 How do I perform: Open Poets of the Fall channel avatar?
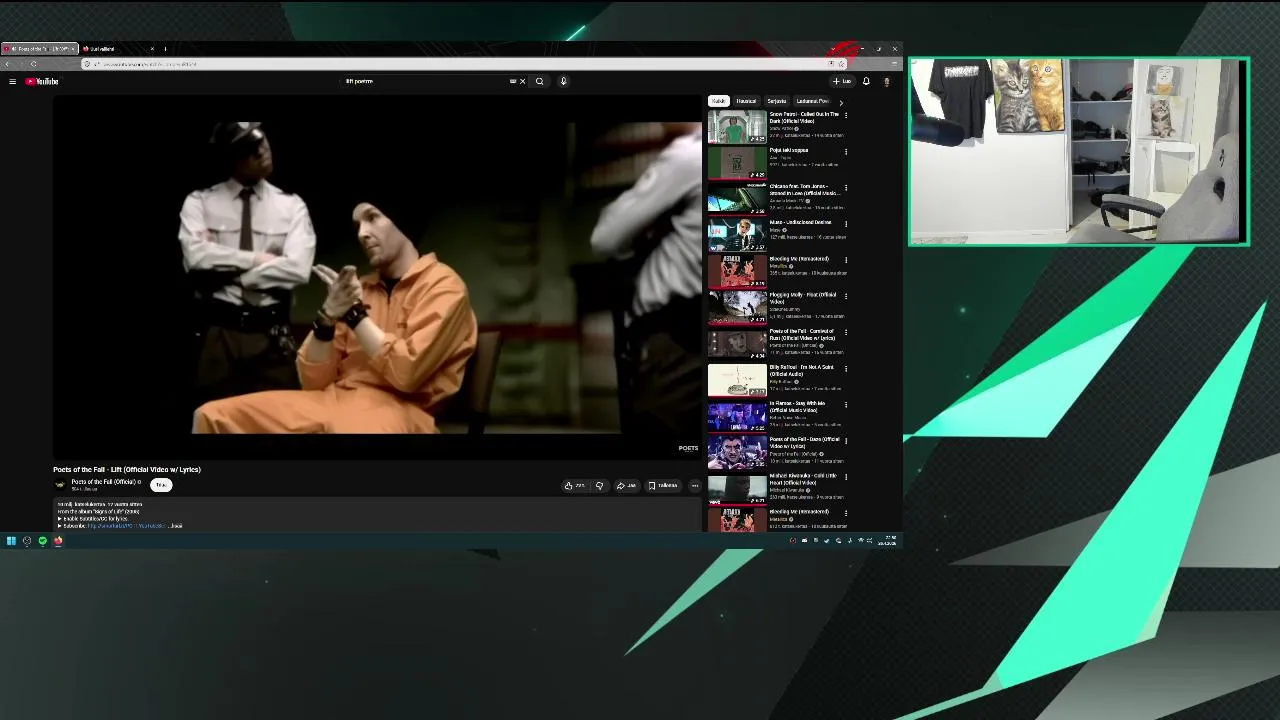[x=59, y=485]
